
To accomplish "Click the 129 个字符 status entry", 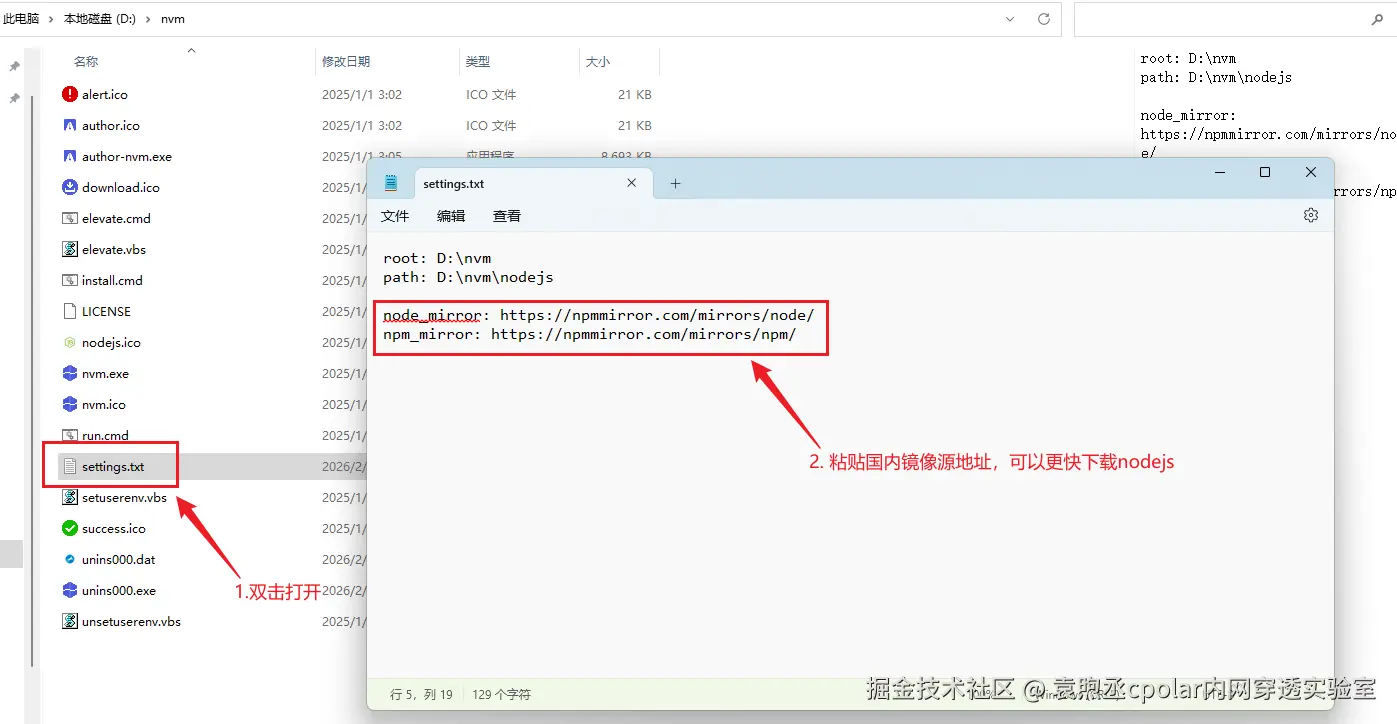I will click(x=501, y=694).
